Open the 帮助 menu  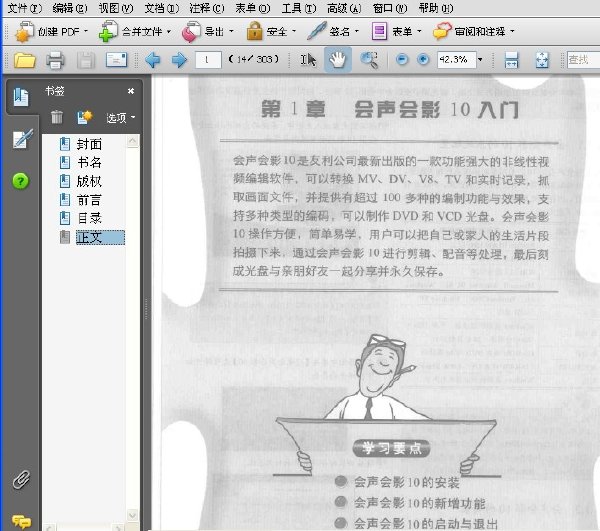(x=436, y=8)
